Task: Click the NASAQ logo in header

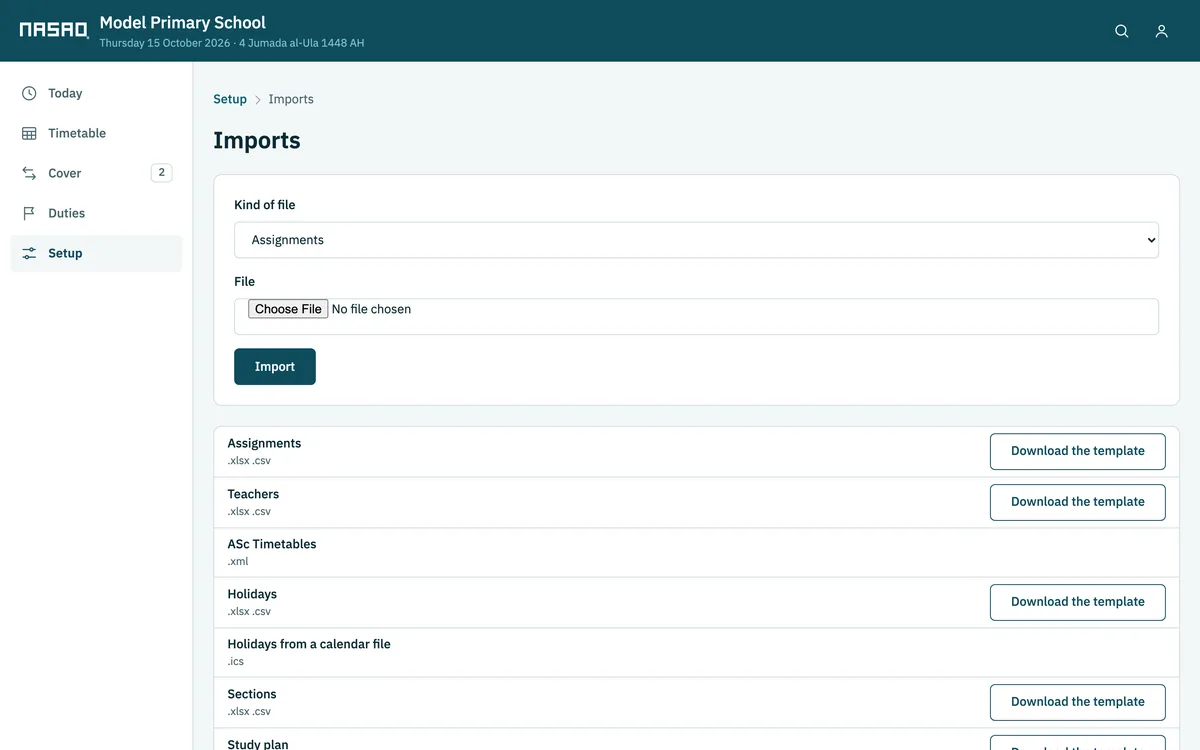Action: pos(54,30)
